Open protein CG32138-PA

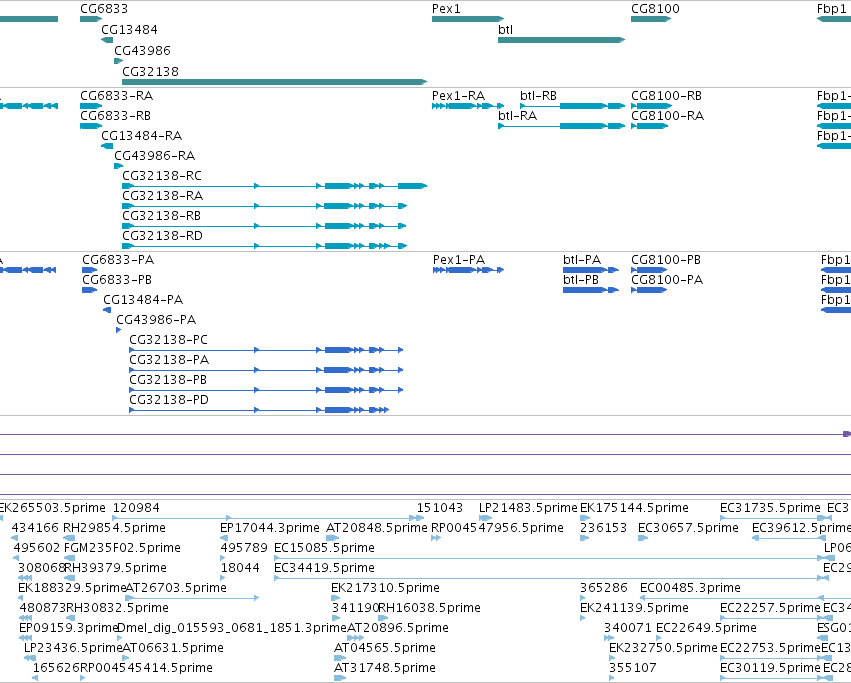pyautogui.click(x=169, y=361)
